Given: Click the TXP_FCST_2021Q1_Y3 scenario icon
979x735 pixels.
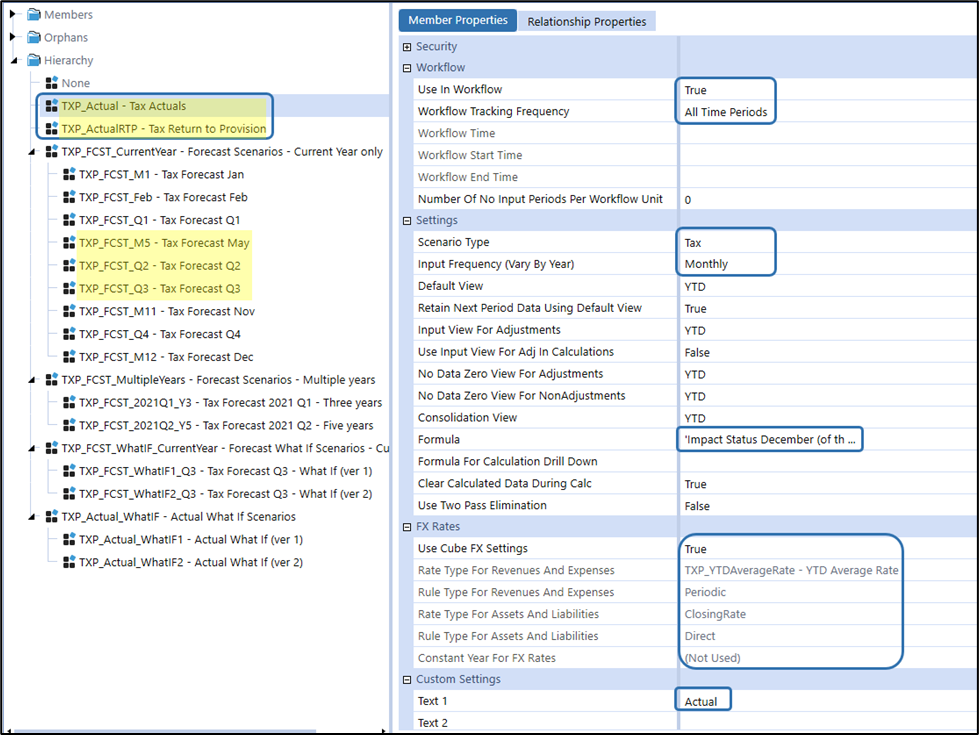Looking at the screenshot, I should (68, 403).
